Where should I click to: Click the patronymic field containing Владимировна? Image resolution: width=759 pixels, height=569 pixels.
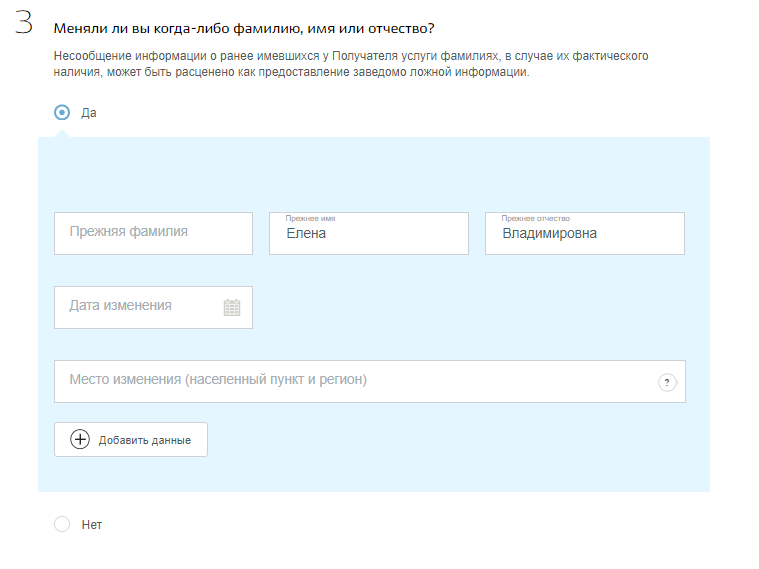click(x=585, y=233)
